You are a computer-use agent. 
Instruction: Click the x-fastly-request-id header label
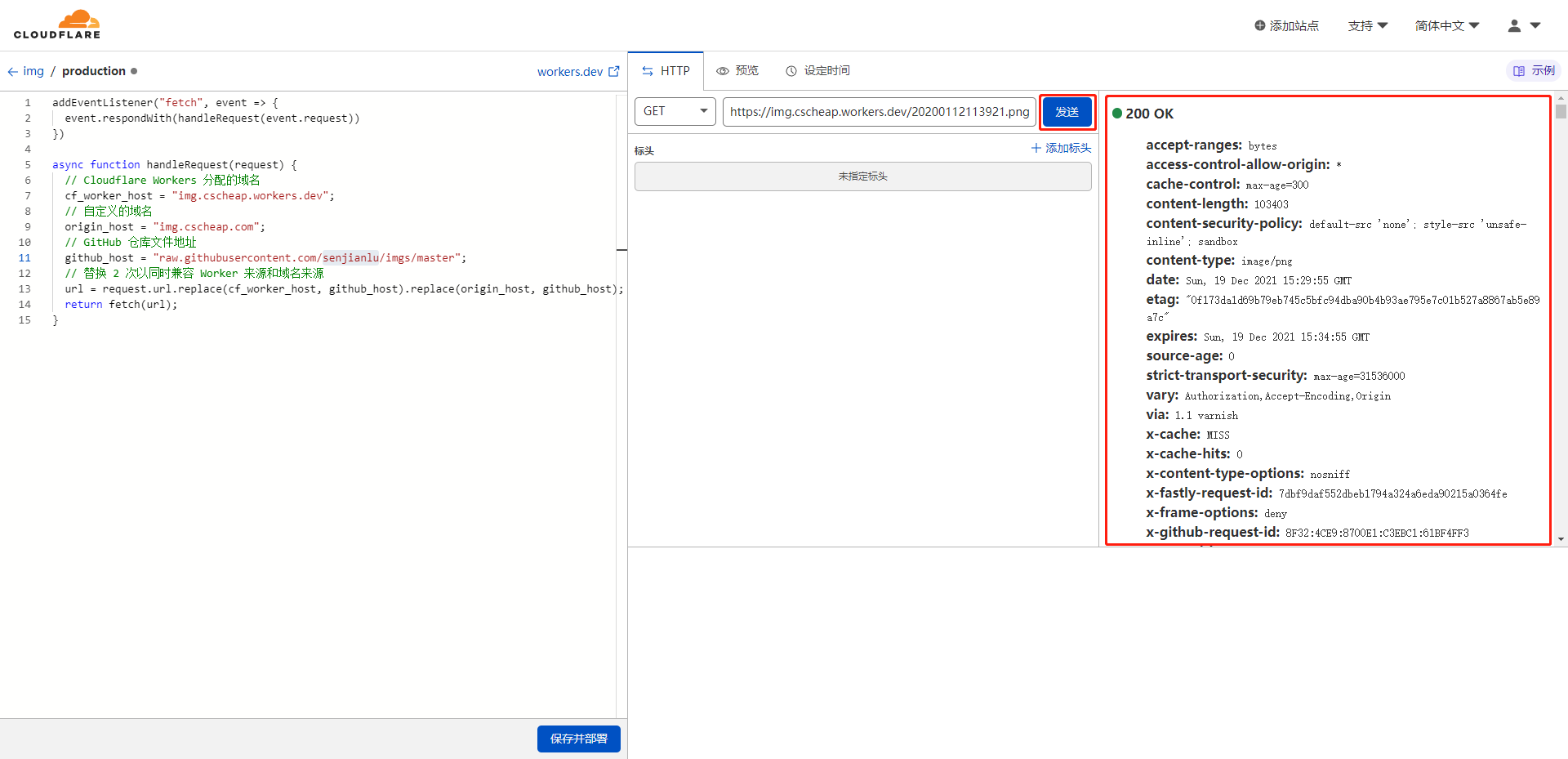tap(1209, 493)
